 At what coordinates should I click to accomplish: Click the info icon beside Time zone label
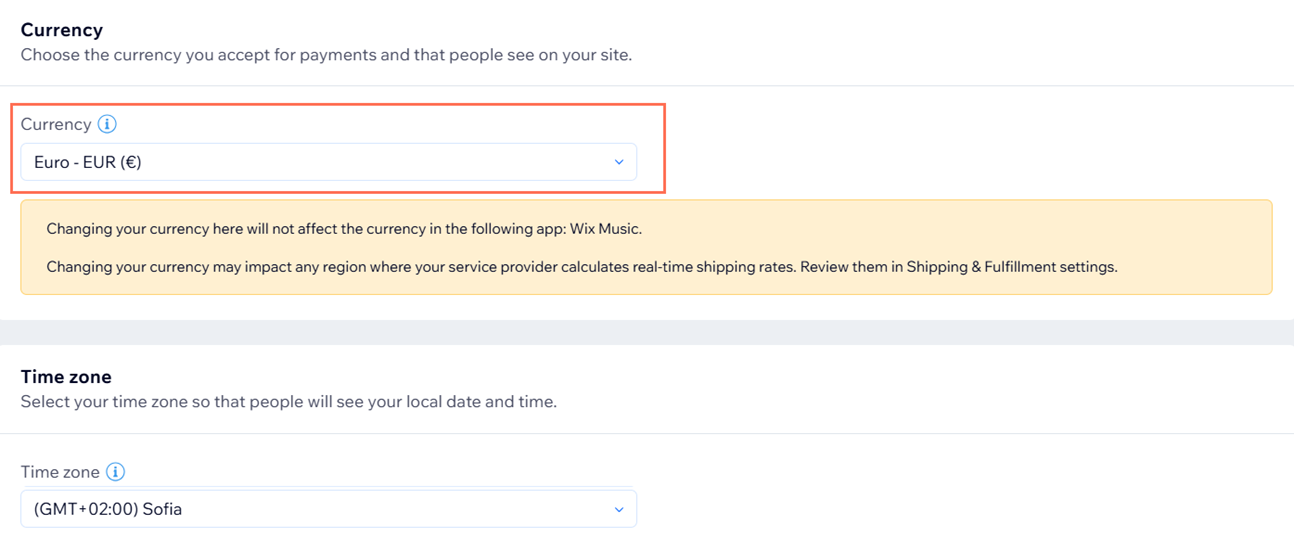116,472
